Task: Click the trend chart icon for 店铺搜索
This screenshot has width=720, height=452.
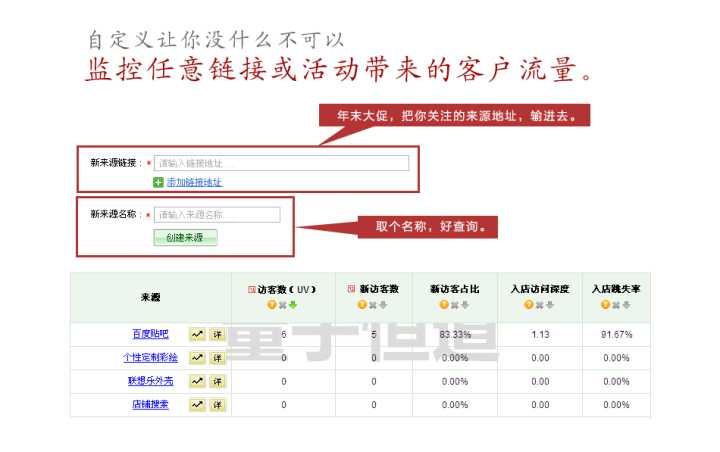Action: pyautogui.click(x=197, y=405)
